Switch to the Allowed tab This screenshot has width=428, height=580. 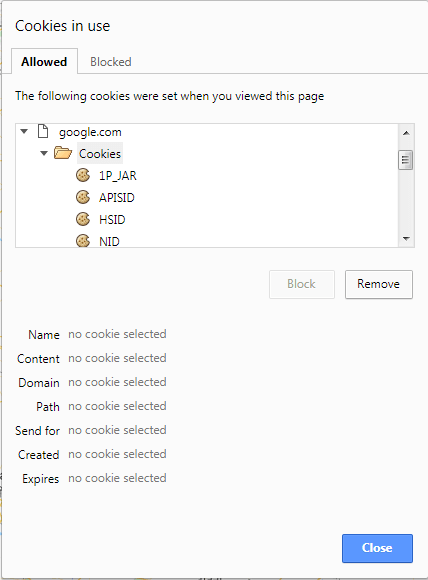pyautogui.click(x=44, y=61)
